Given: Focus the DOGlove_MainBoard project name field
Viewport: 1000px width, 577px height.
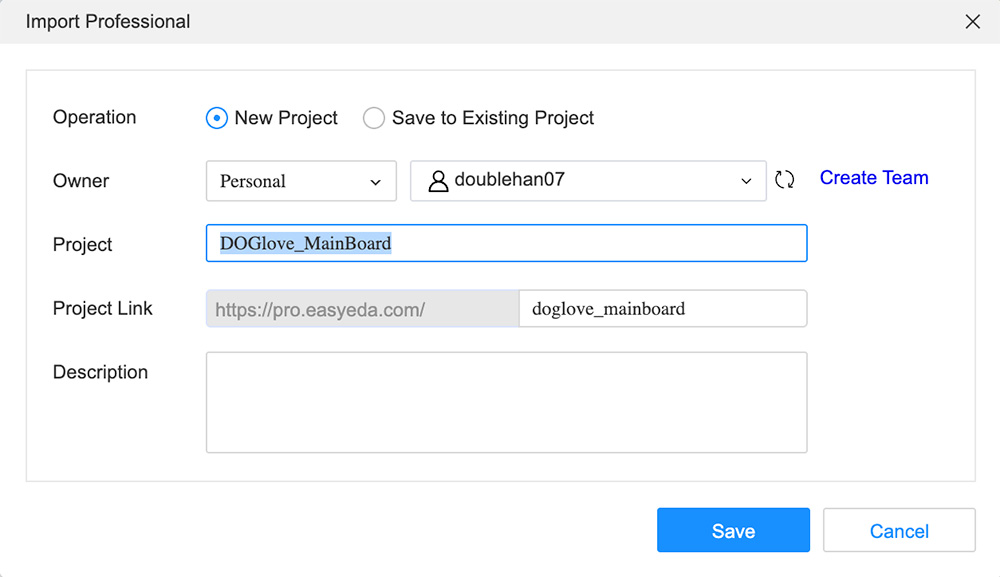Looking at the screenshot, I should pos(506,243).
